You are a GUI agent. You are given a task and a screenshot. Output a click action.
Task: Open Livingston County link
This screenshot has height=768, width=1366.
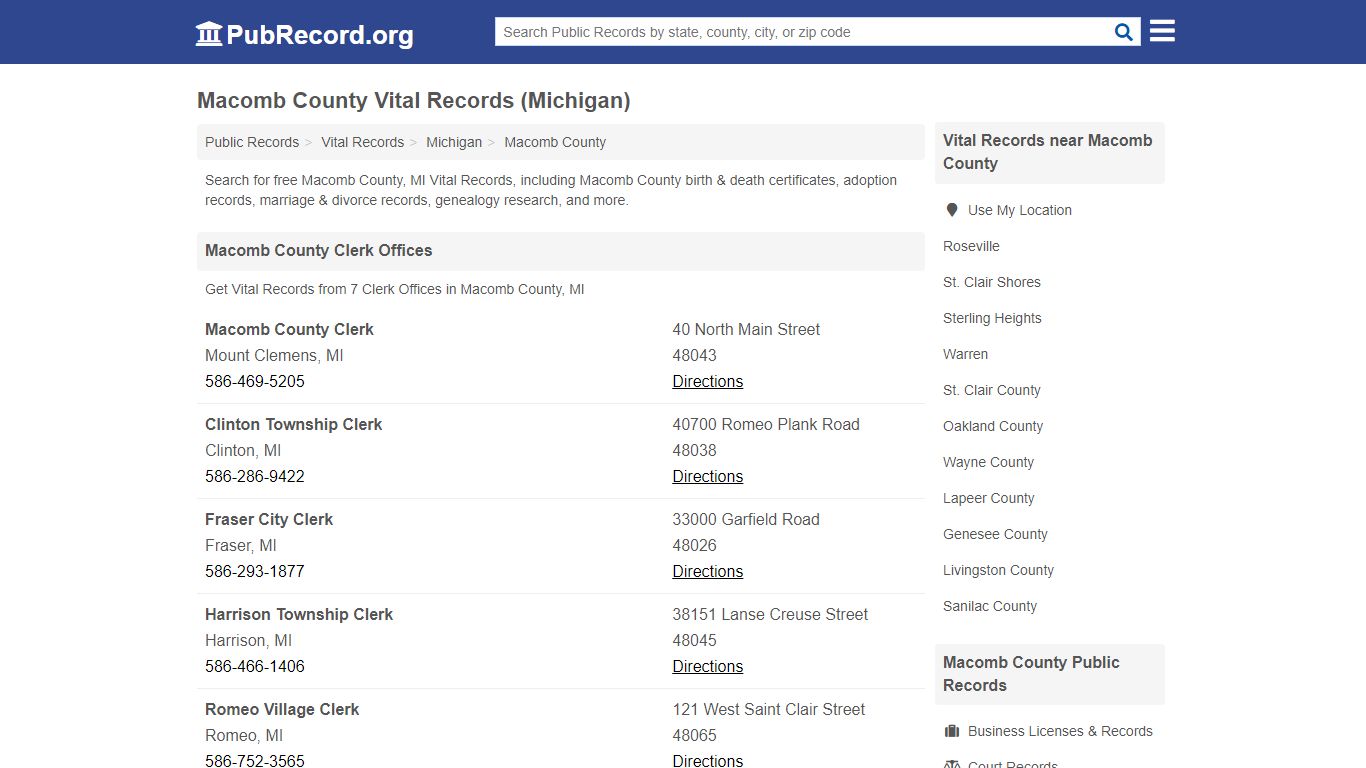pyautogui.click(x=998, y=570)
